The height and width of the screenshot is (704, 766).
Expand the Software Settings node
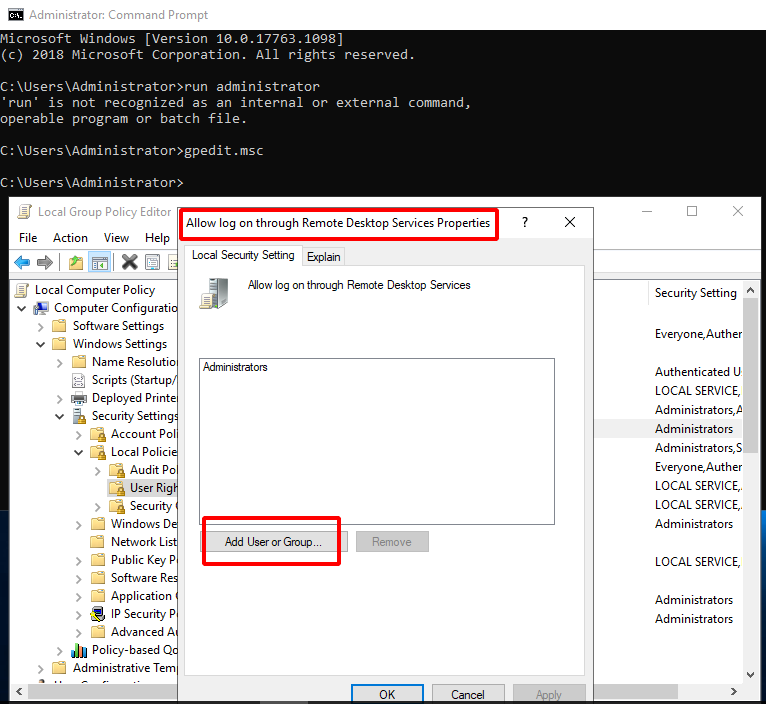41,326
